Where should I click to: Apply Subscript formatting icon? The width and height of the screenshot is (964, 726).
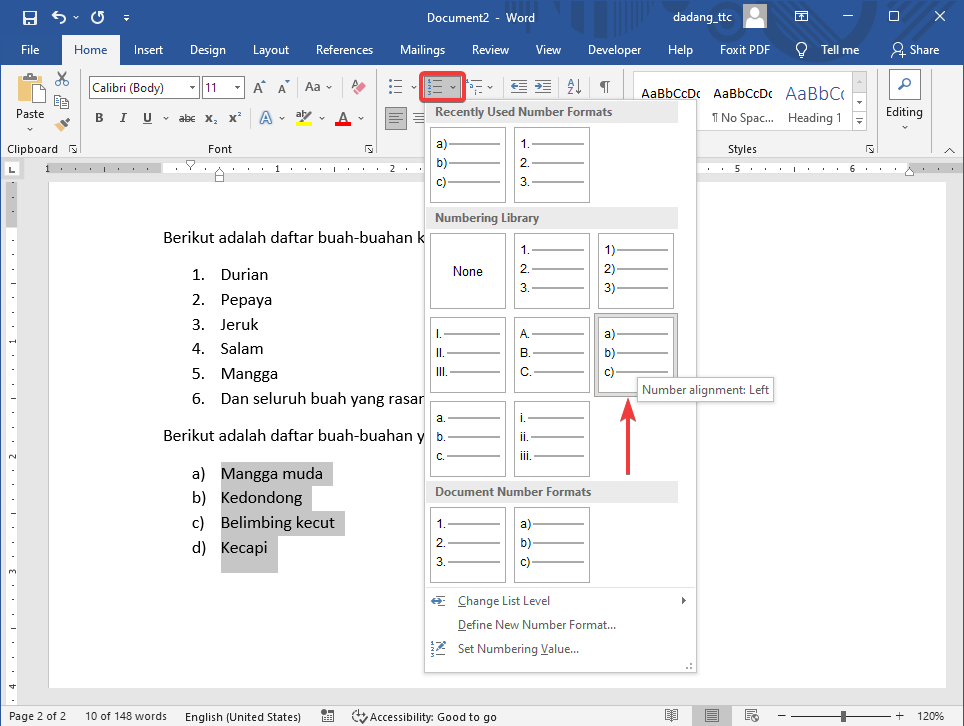click(x=210, y=118)
